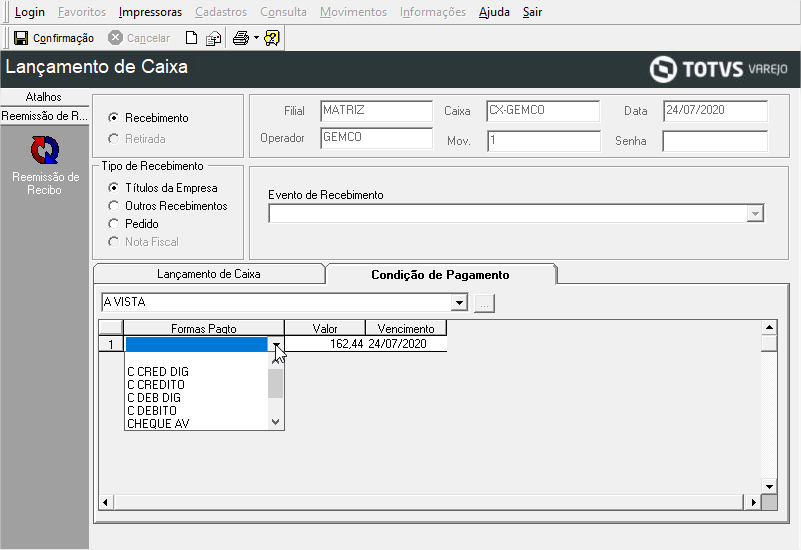801x550 pixels.
Task: Open the Ajuda menu
Action: click(x=494, y=12)
